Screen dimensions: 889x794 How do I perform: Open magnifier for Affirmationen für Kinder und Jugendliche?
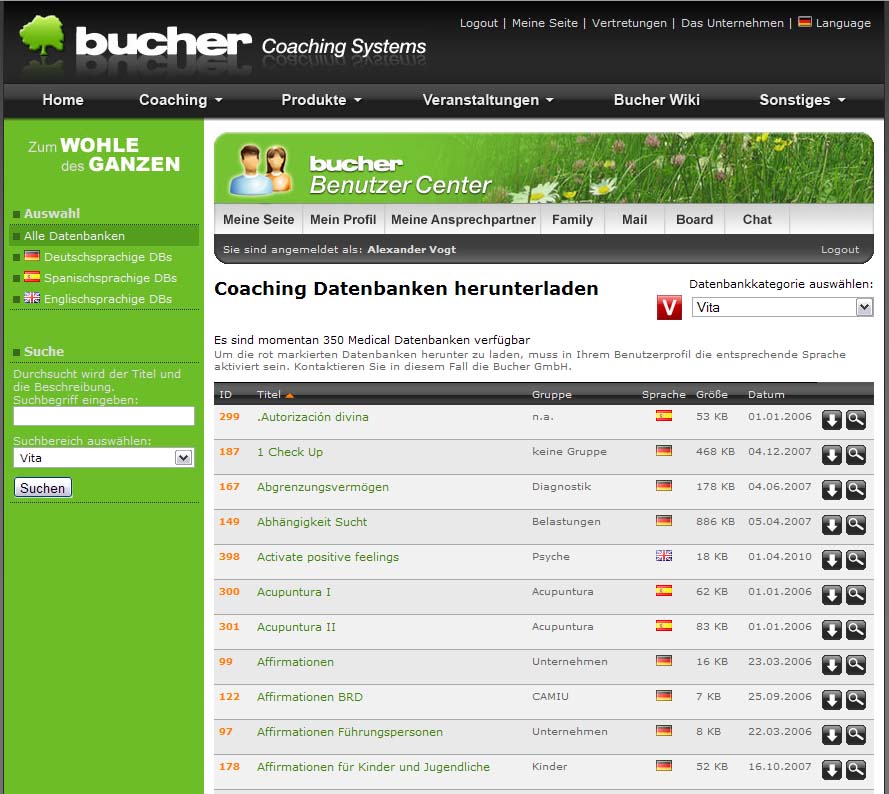pos(856,771)
